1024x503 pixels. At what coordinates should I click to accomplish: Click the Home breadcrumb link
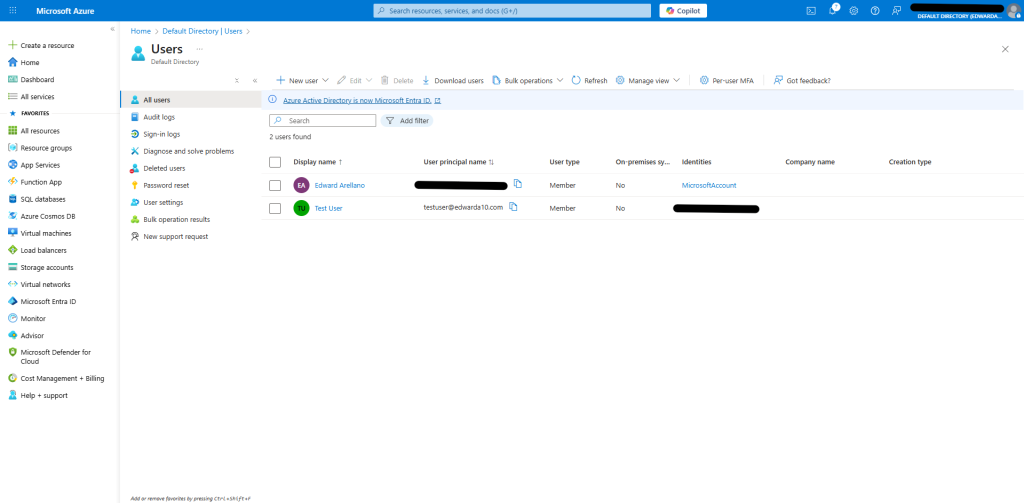tap(140, 31)
